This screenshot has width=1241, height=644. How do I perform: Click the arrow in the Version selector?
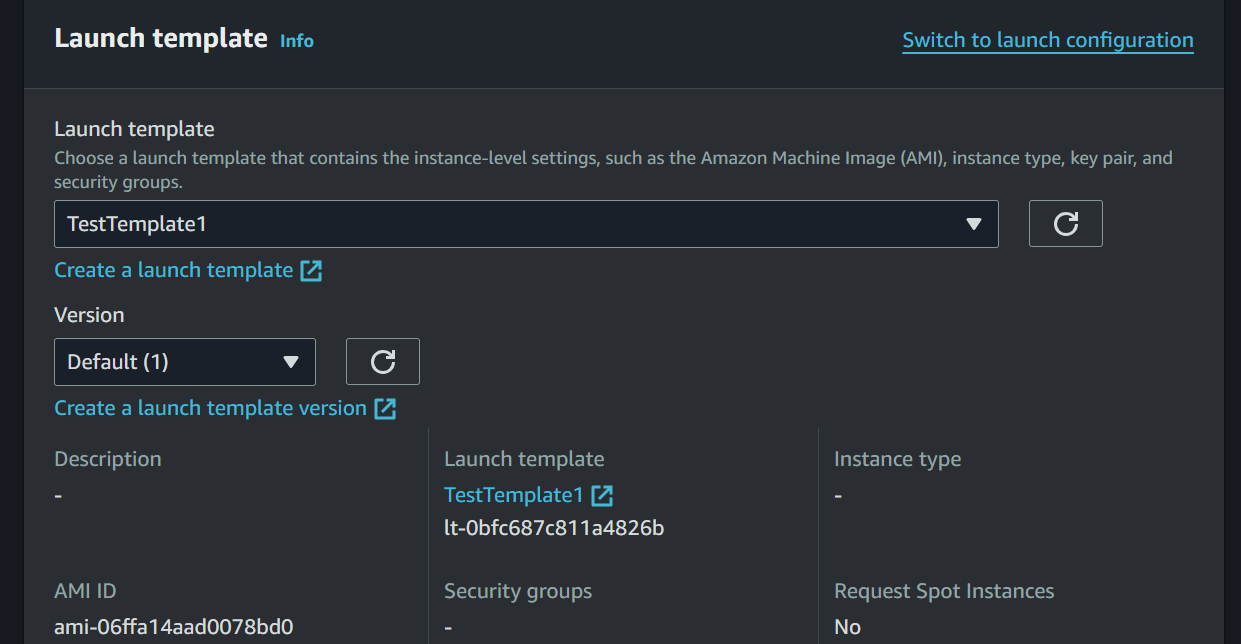(291, 362)
